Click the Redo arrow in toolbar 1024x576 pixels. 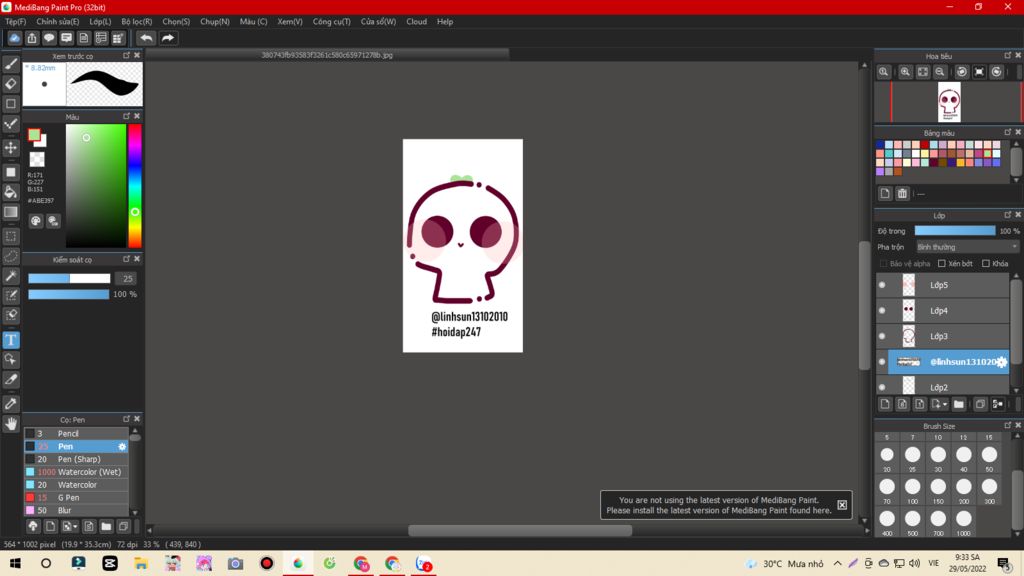click(168, 38)
